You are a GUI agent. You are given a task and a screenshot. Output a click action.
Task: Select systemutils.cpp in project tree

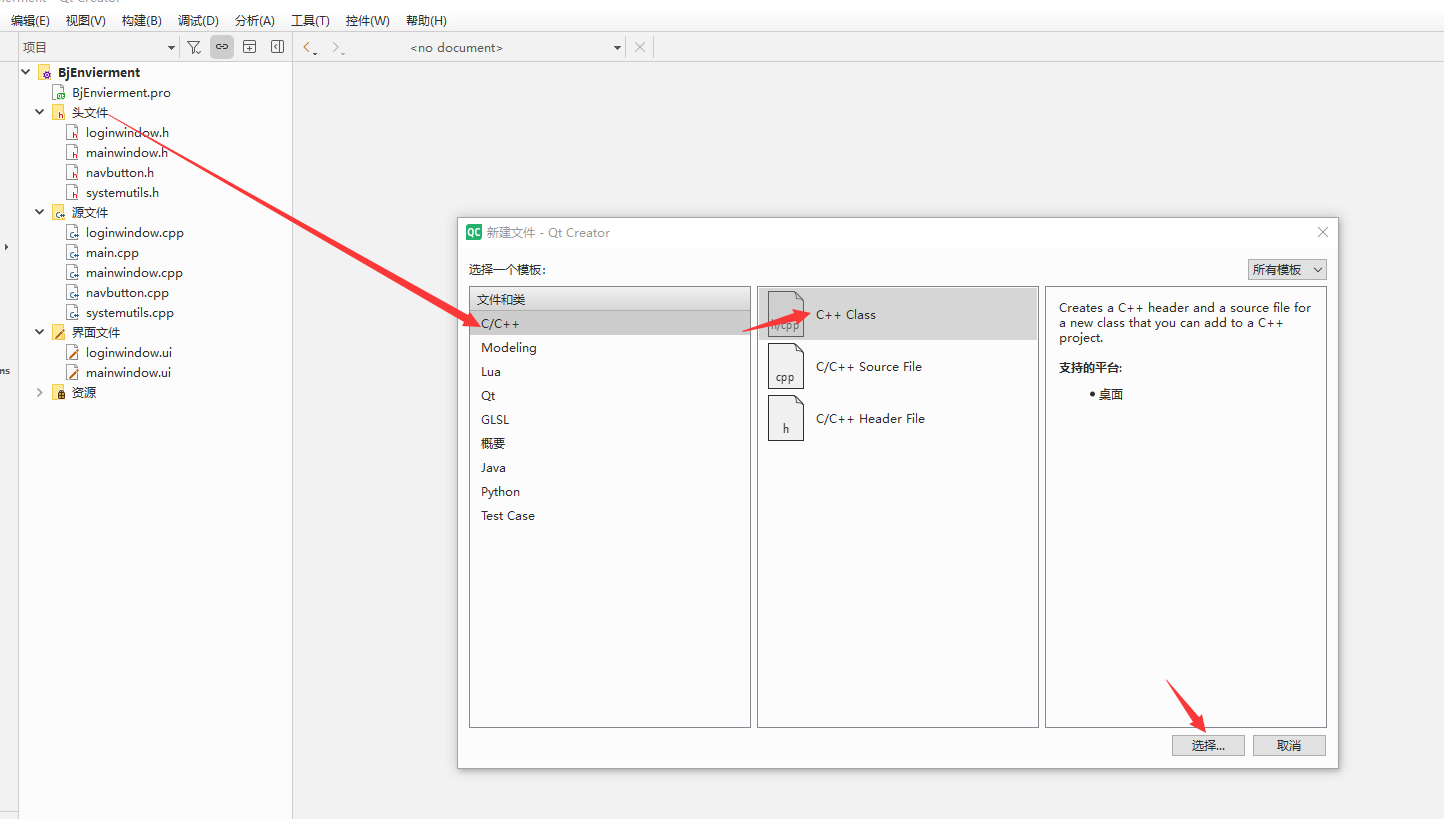point(130,312)
